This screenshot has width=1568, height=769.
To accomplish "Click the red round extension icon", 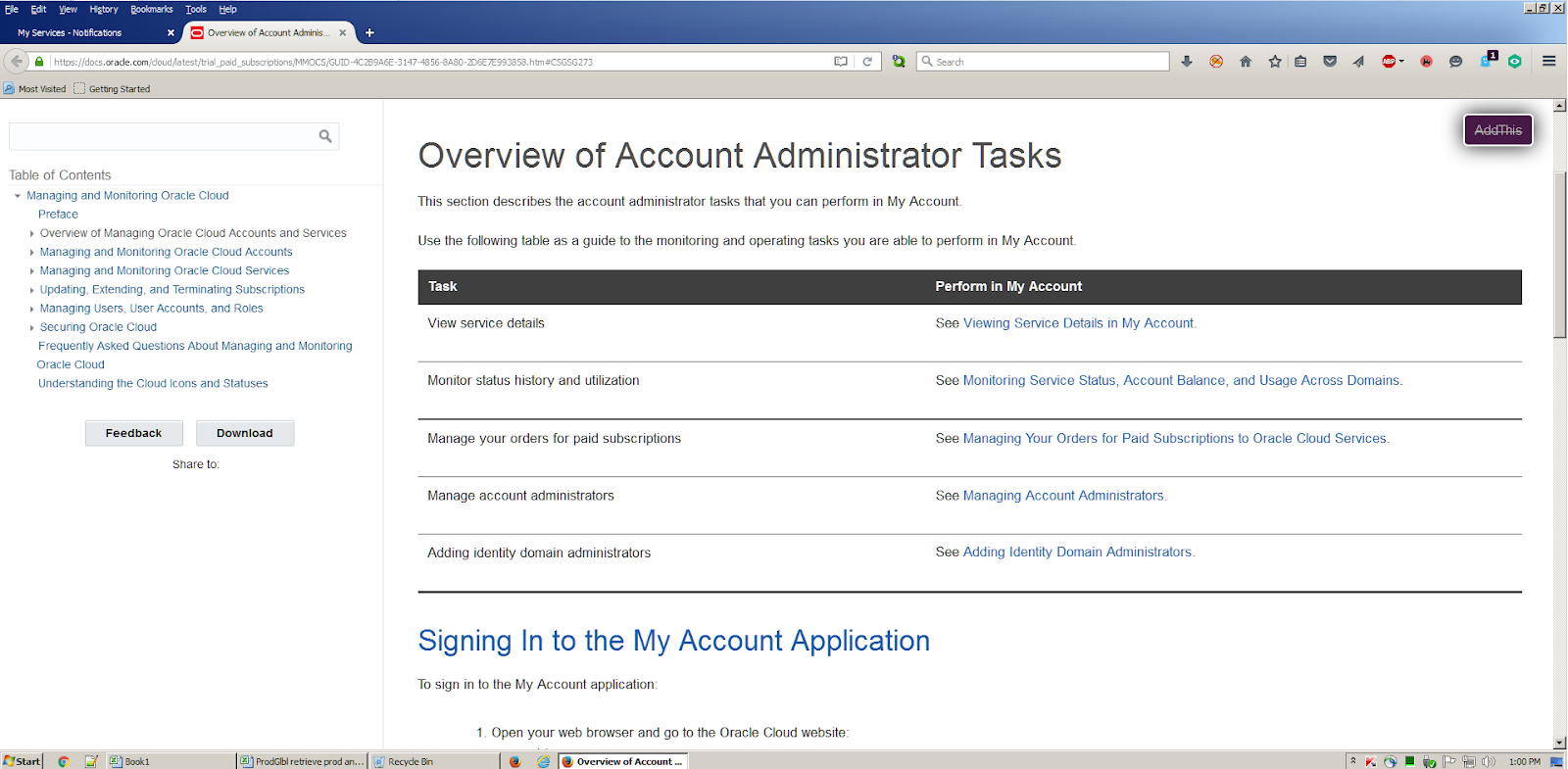I will (1427, 61).
